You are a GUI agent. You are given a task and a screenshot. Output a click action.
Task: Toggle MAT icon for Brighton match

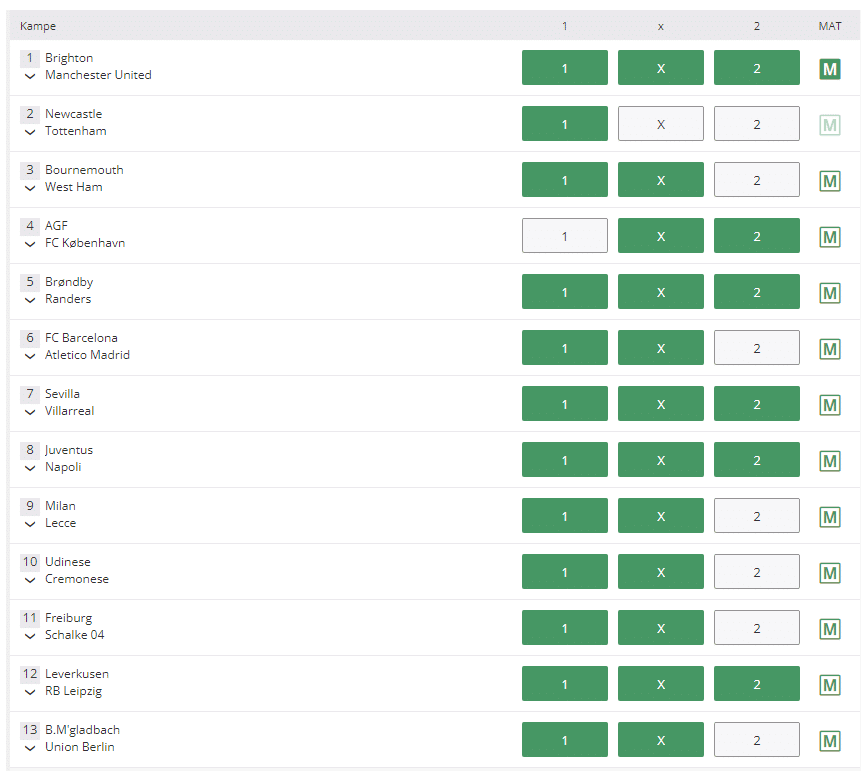[x=829, y=69]
